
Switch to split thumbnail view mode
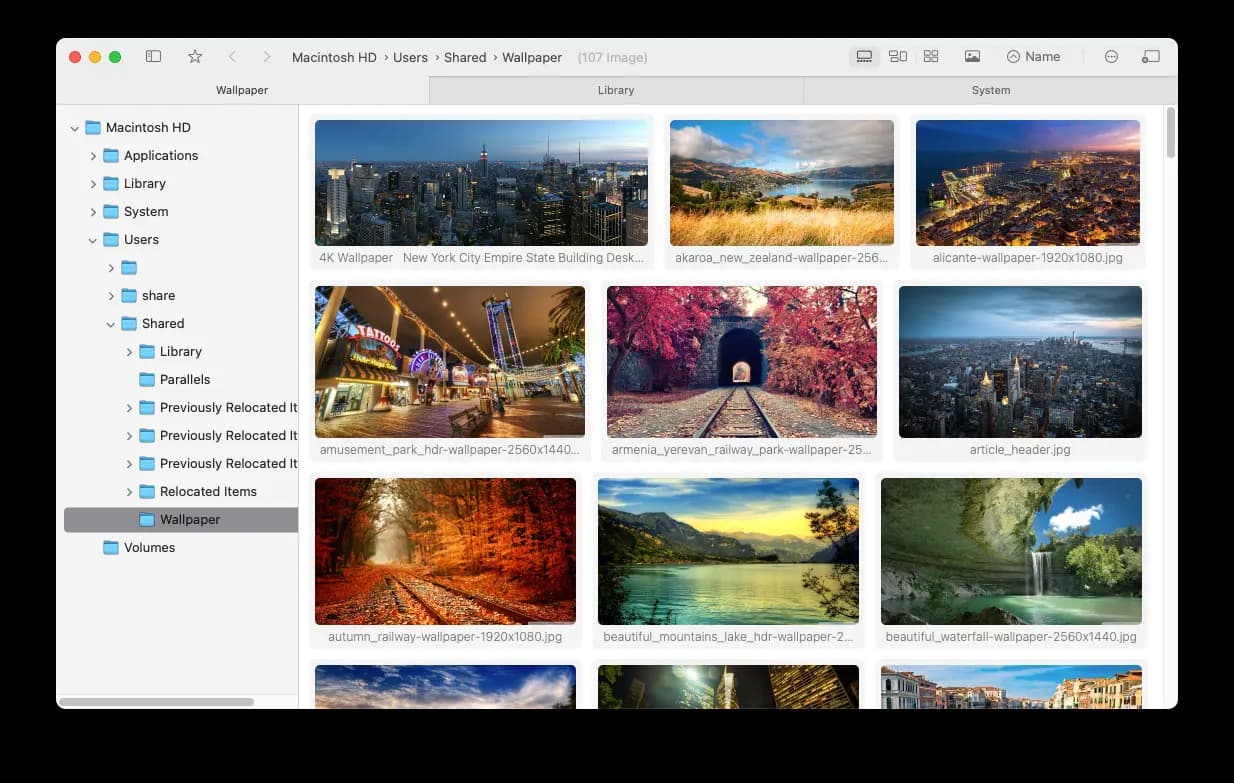click(x=898, y=57)
